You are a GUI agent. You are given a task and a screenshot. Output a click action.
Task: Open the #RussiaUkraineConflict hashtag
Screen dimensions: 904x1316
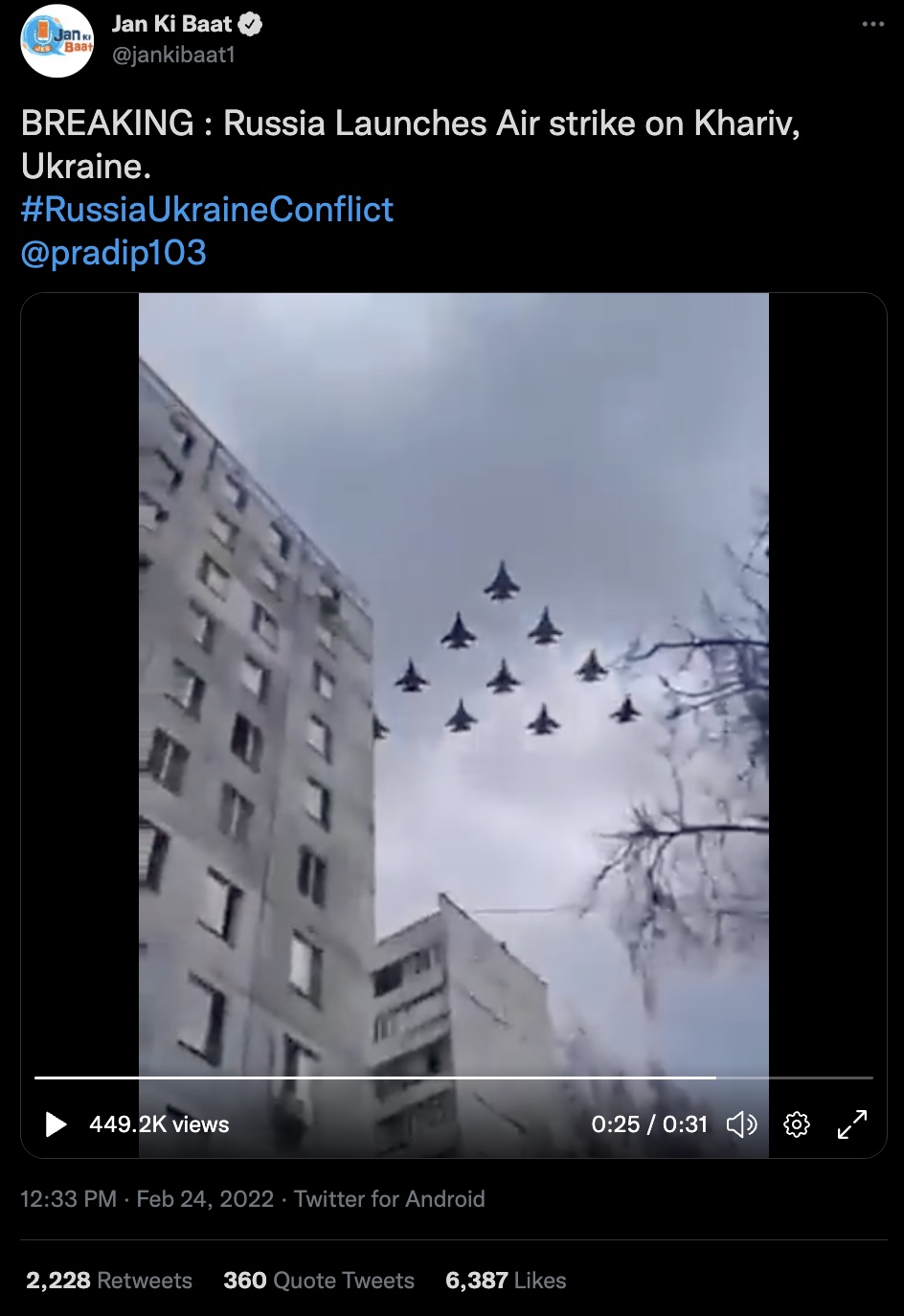[x=207, y=209]
